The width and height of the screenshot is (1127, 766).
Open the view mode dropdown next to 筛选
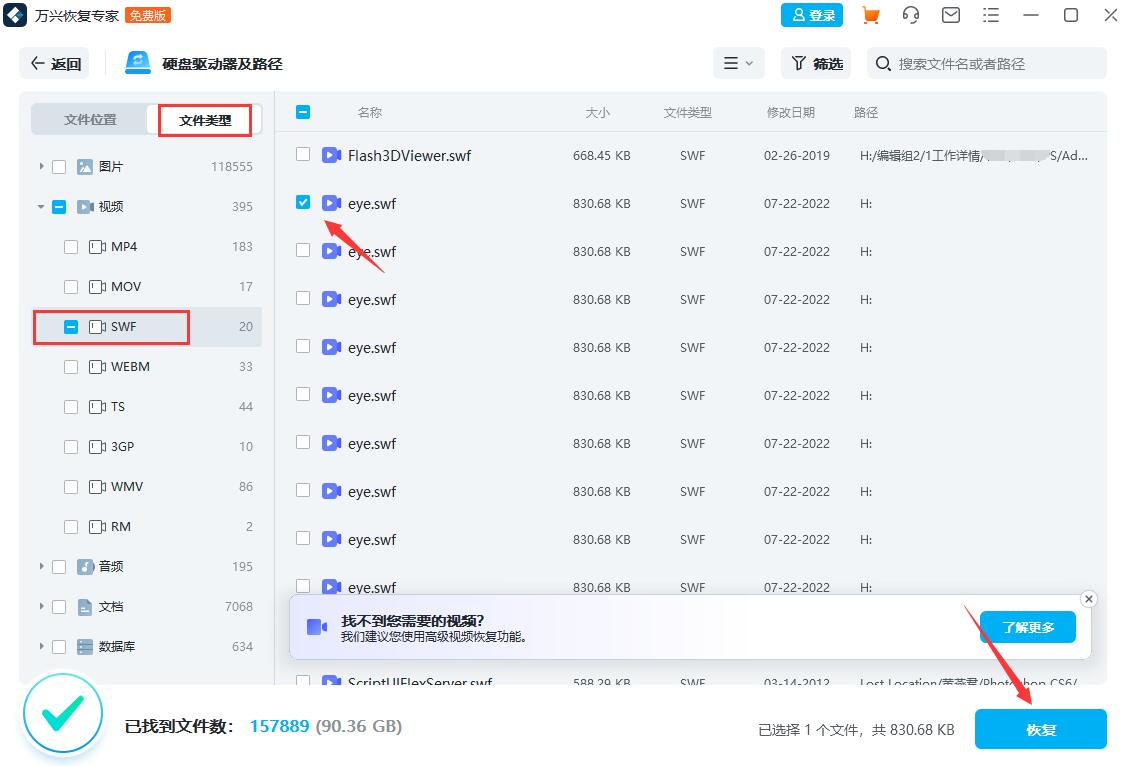pos(738,63)
